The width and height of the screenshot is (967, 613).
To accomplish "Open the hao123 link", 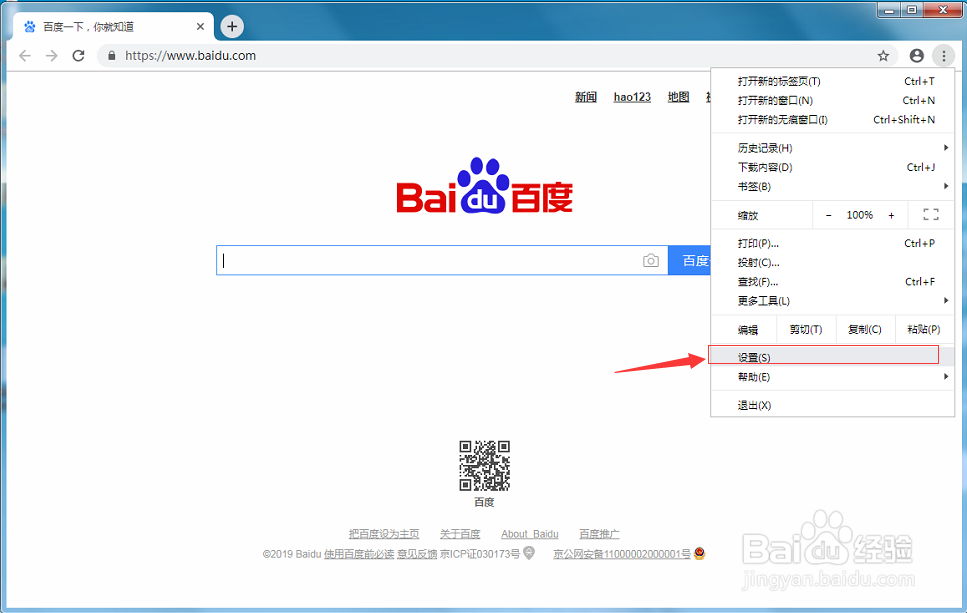I will 632,97.
